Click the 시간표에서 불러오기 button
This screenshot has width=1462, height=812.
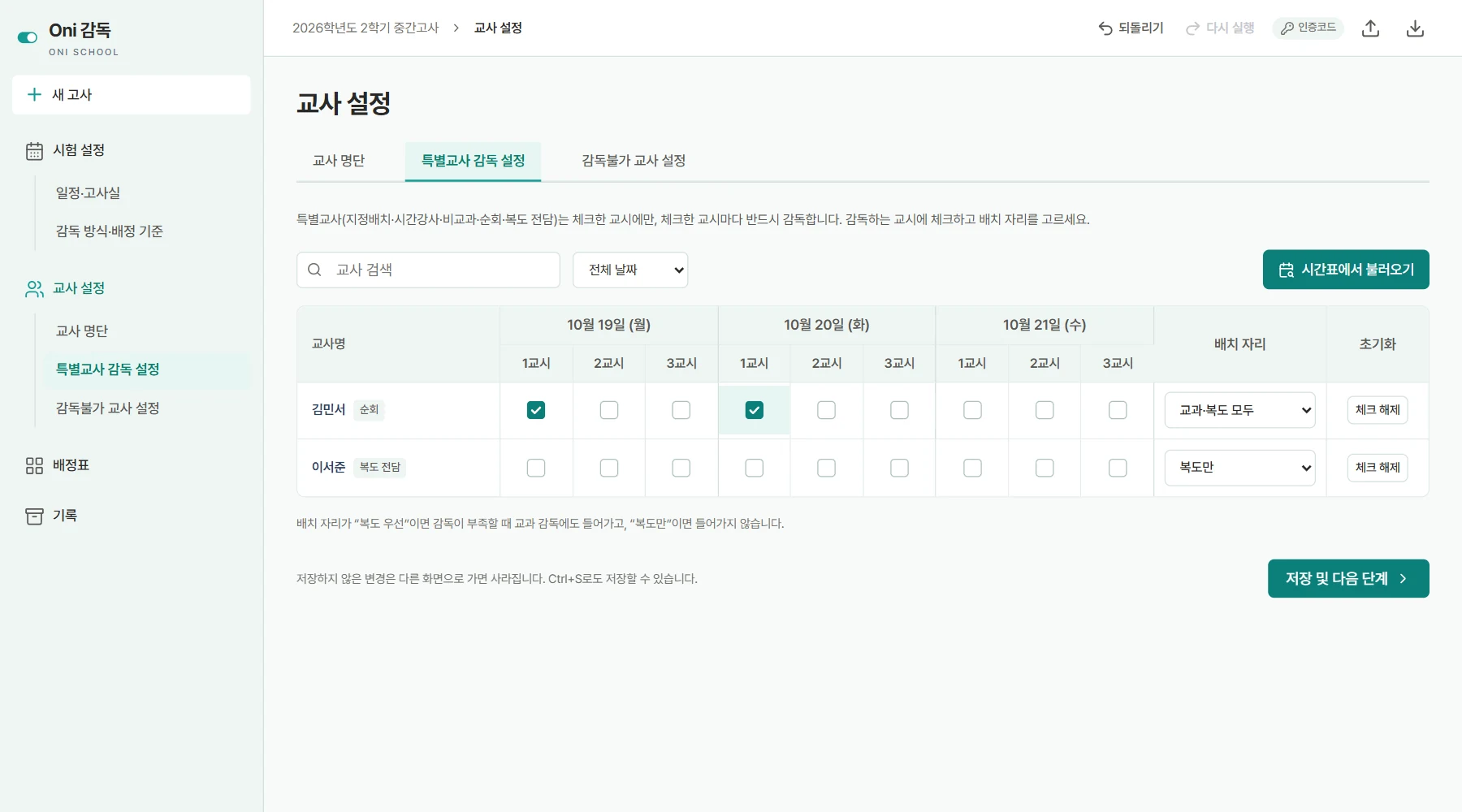1346,270
